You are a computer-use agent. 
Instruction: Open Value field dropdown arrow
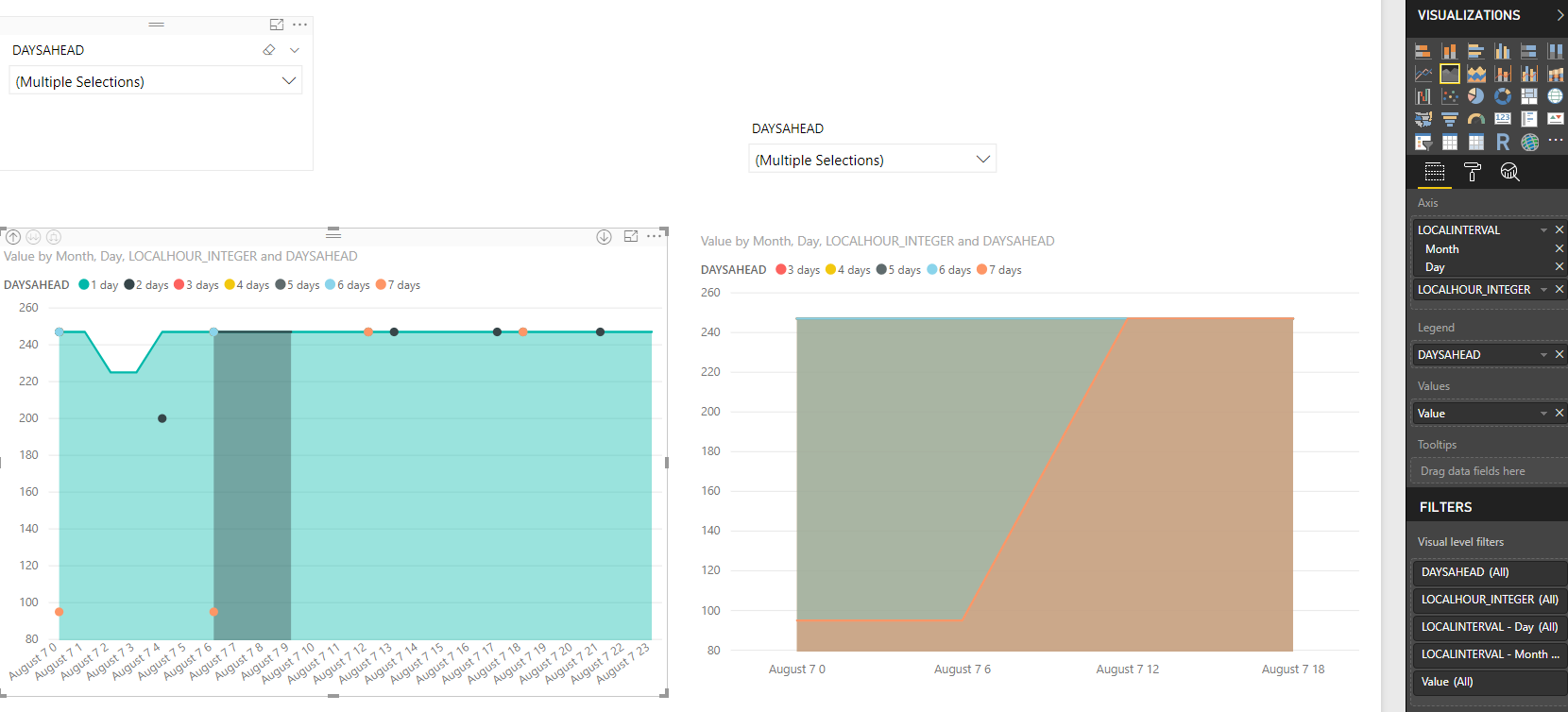1544,414
